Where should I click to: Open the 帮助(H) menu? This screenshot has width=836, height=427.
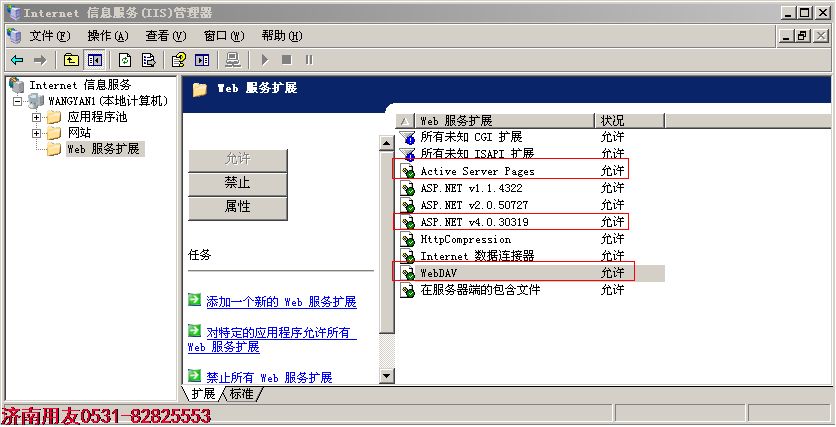pos(282,36)
